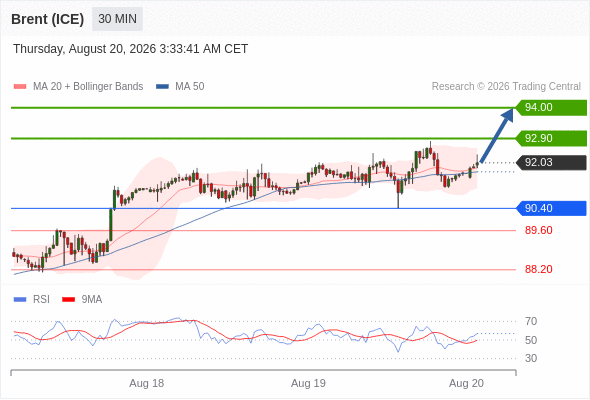Click the green 92.90 resistance price tag
This screenshot has height=400, width=590.
[x=551, y=138]
